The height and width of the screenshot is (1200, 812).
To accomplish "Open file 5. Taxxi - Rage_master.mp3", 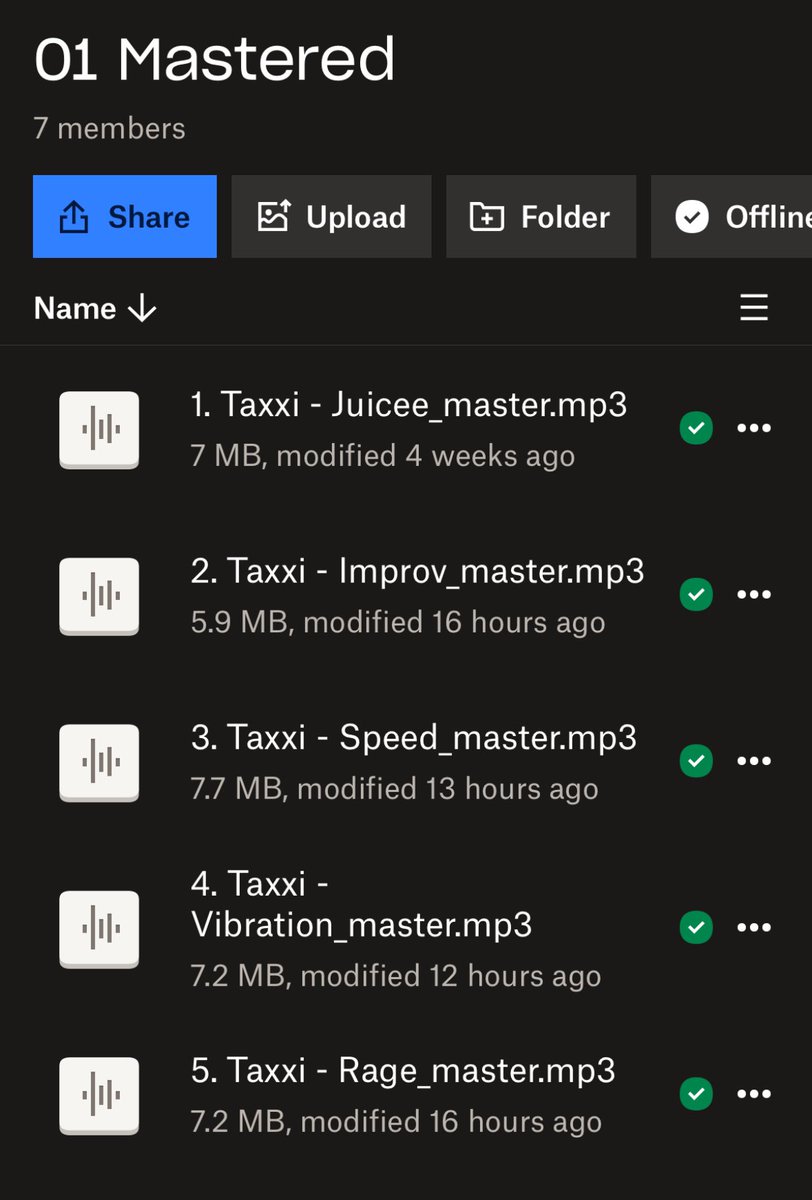I will [x=403, y=1071].
